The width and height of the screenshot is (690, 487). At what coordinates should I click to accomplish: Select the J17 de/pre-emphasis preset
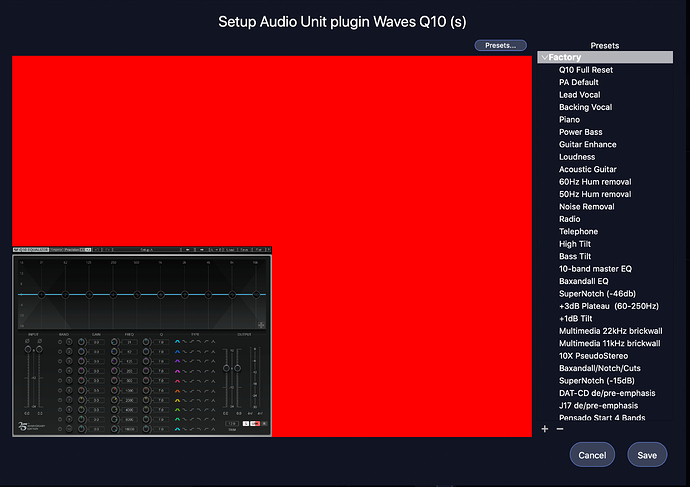tap(598, 405)
